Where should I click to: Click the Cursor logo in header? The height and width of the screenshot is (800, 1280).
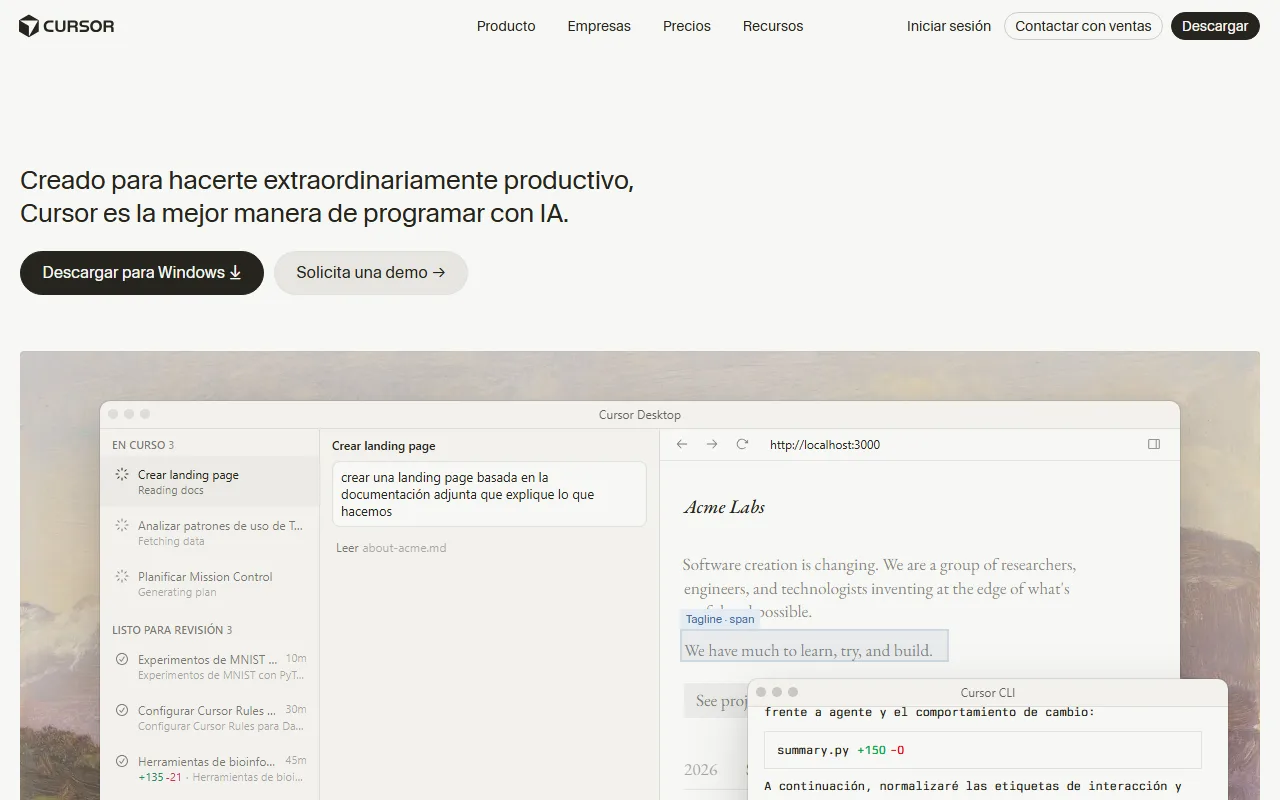click(67, 26)
